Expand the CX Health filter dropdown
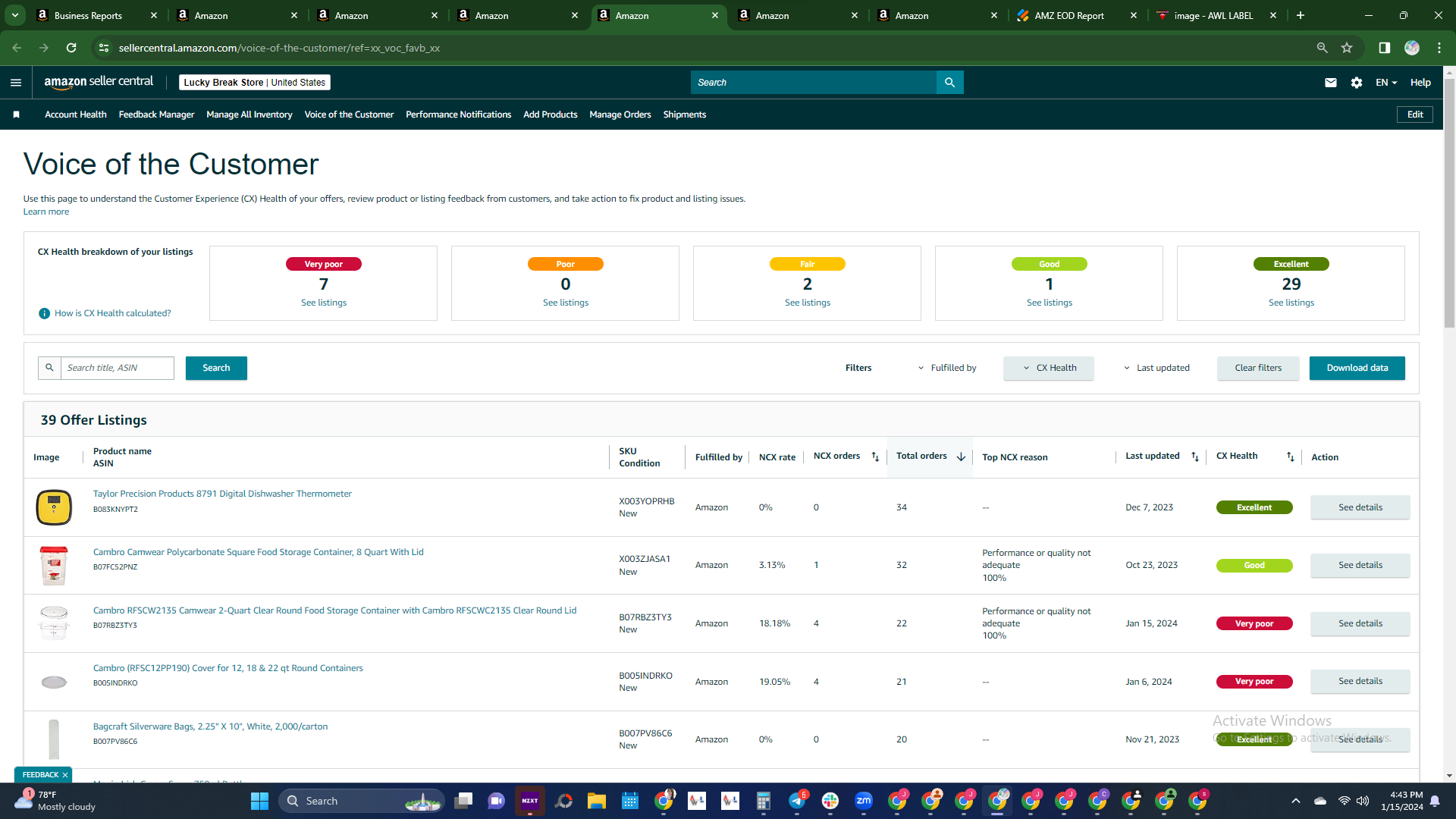Viewport: 1456px width, 819px height. pyautogui.click(x=1049, y=368)
